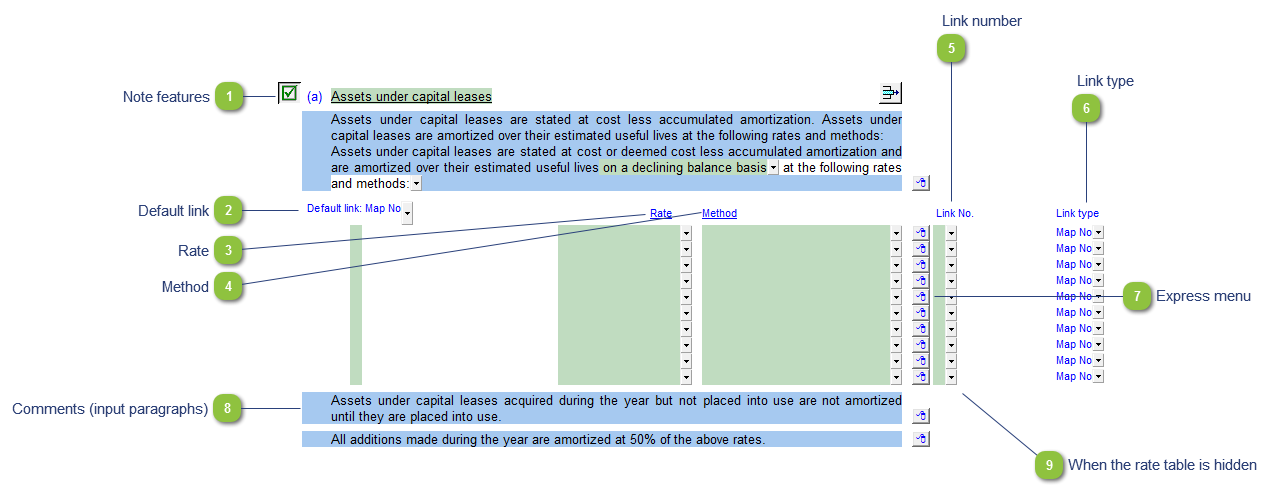
Task: Open dropdown after 'and methods:' text
Action: pyautogui.click(x=416, y=184)
